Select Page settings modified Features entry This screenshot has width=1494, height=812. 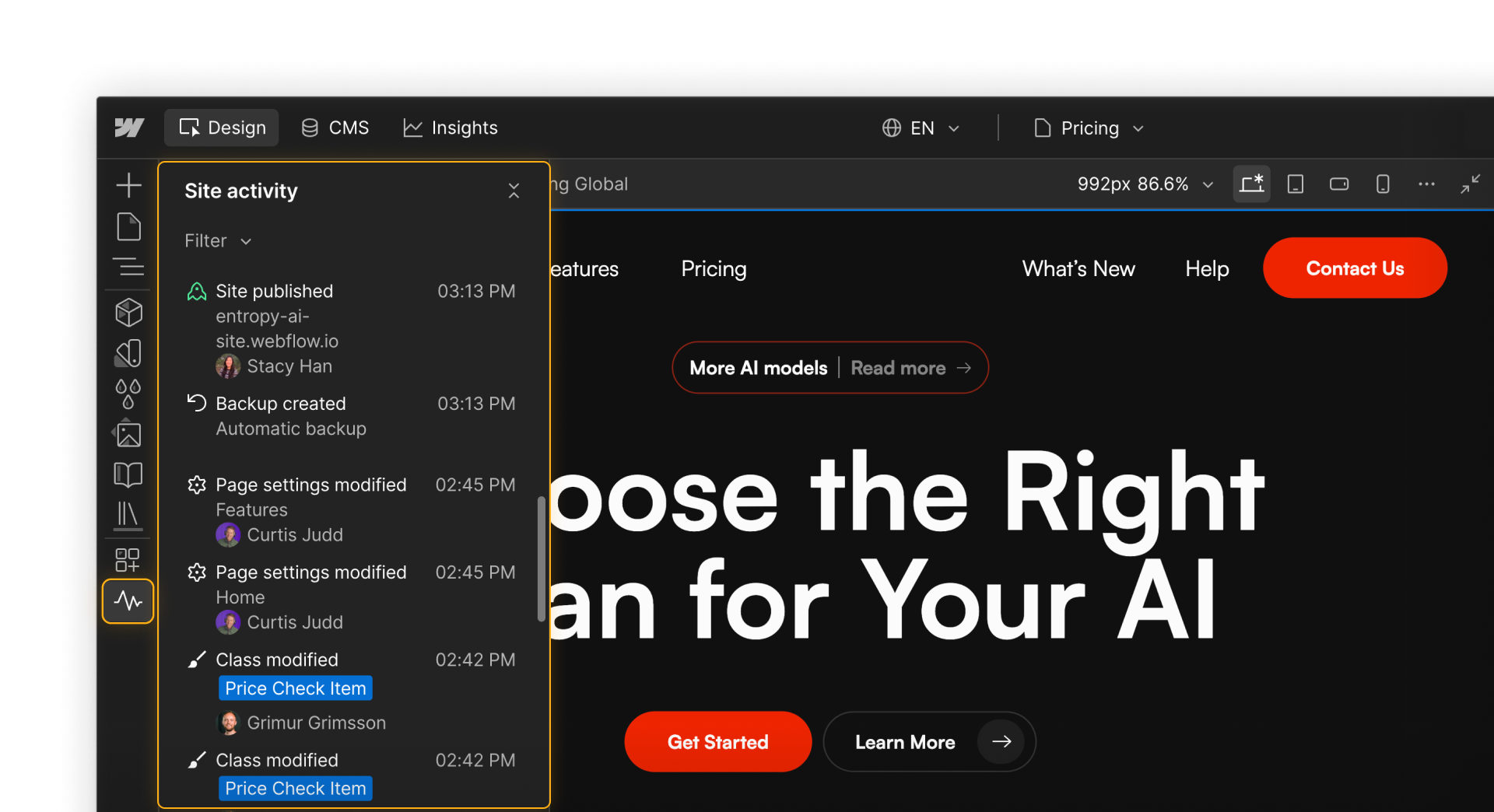click(350, 509)
